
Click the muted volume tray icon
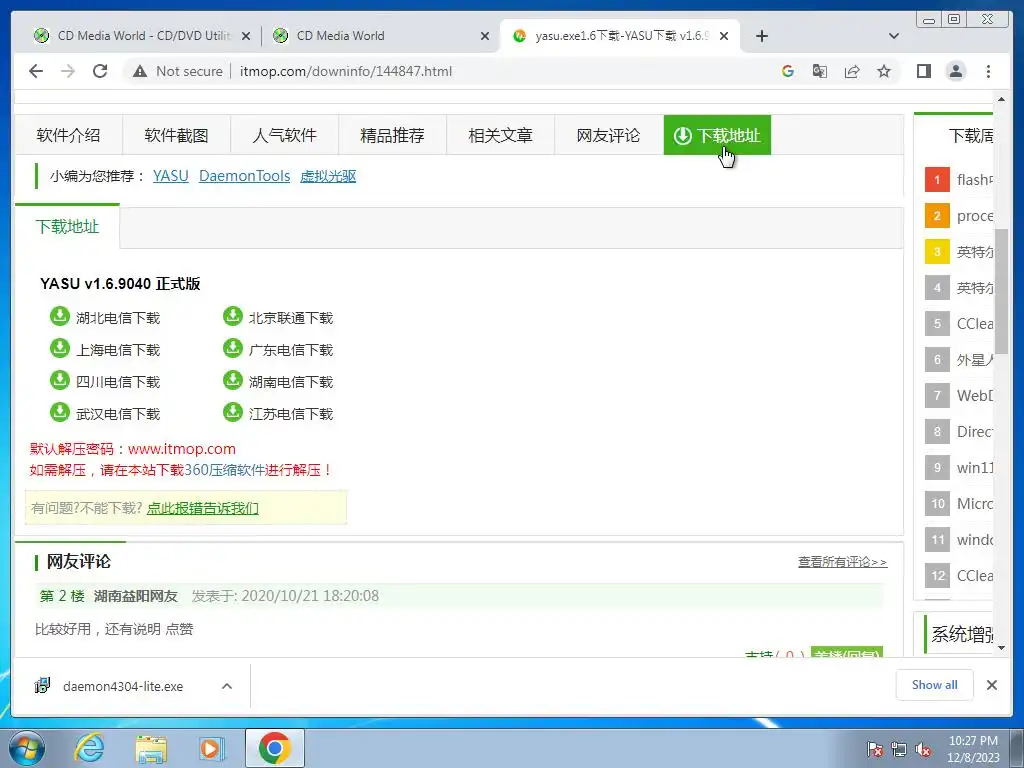coord(923,750)
